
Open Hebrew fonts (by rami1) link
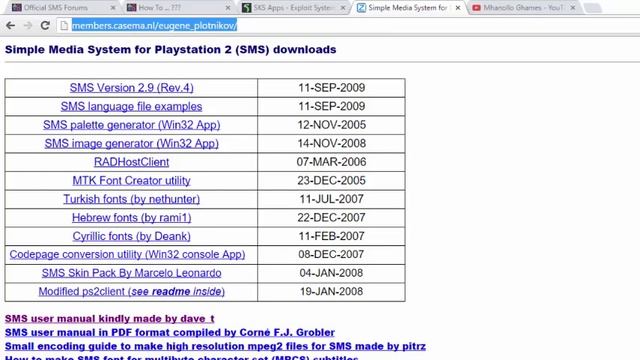coord(131,218)
